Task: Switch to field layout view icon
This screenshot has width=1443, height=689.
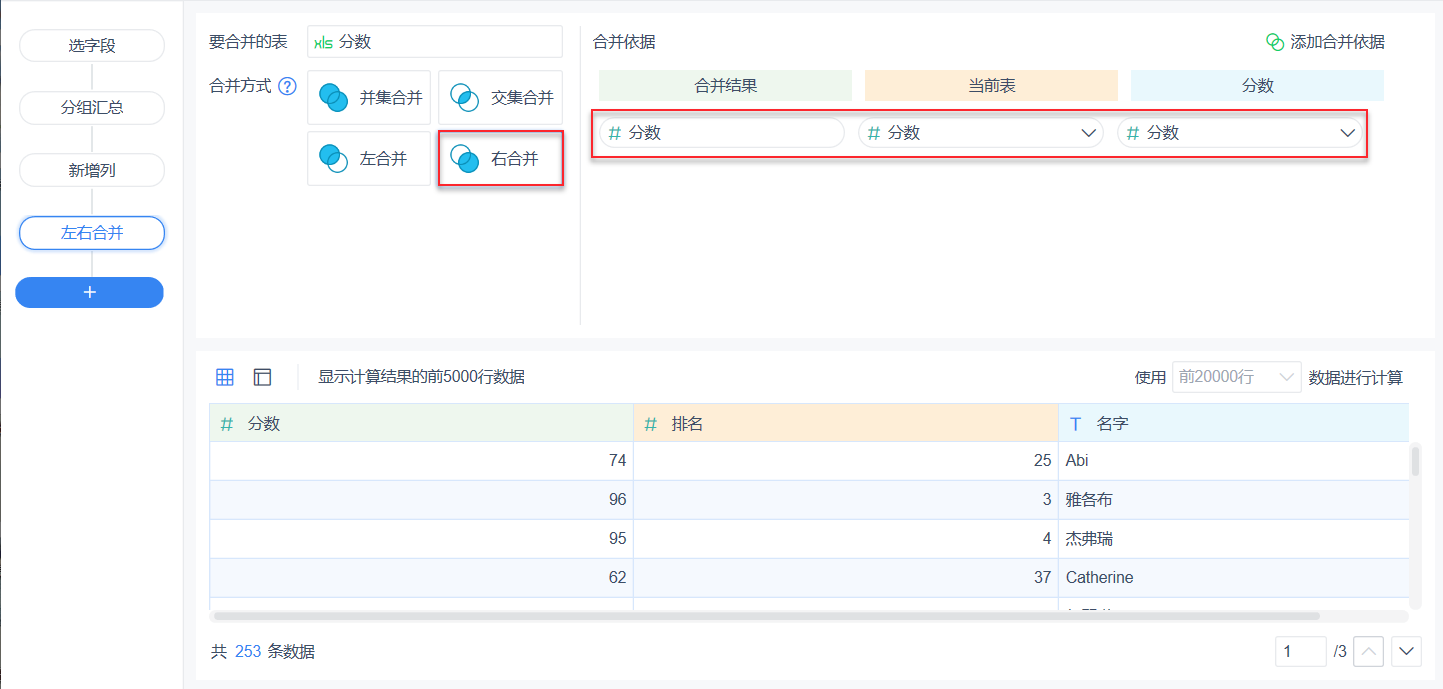Action: (x=262, y=377)
